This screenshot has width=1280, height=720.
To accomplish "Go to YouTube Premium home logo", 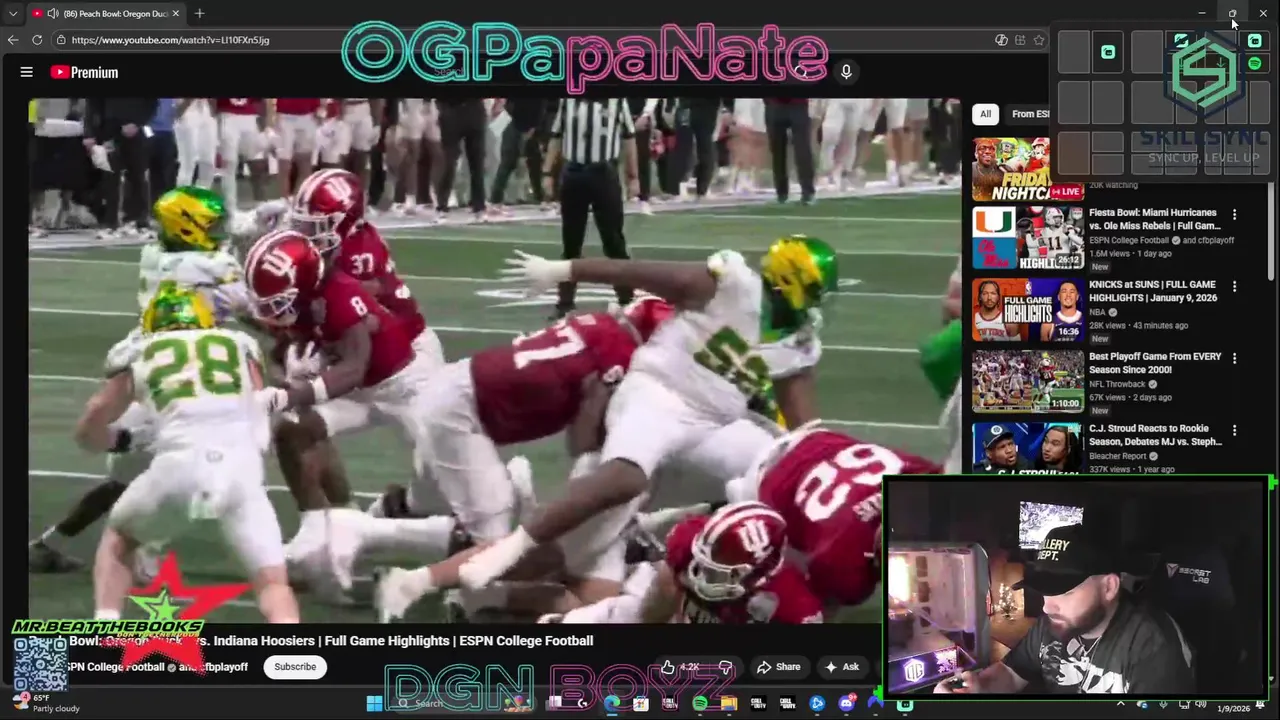I will (x=84, y=72).
